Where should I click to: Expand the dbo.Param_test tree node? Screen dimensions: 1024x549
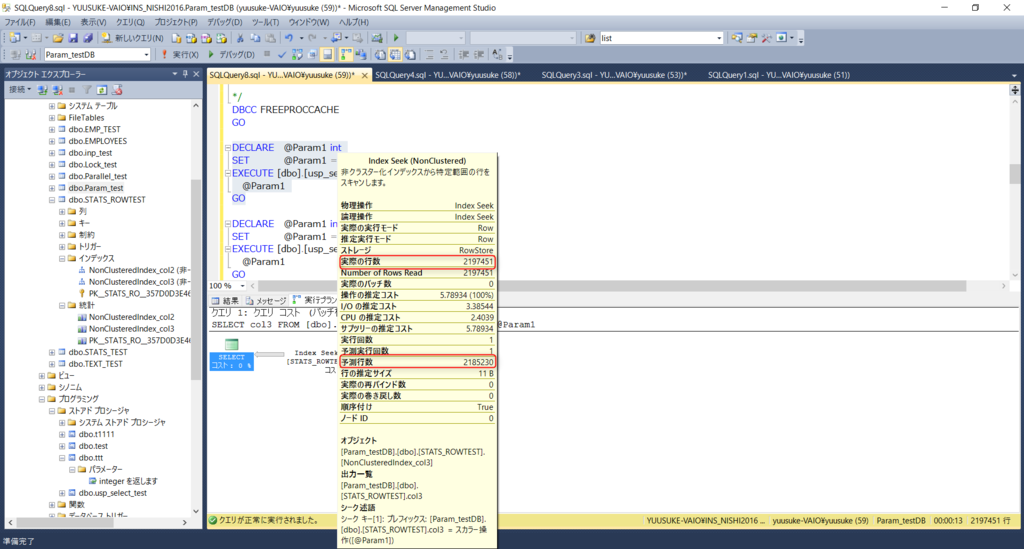click(x=52, y=188)
